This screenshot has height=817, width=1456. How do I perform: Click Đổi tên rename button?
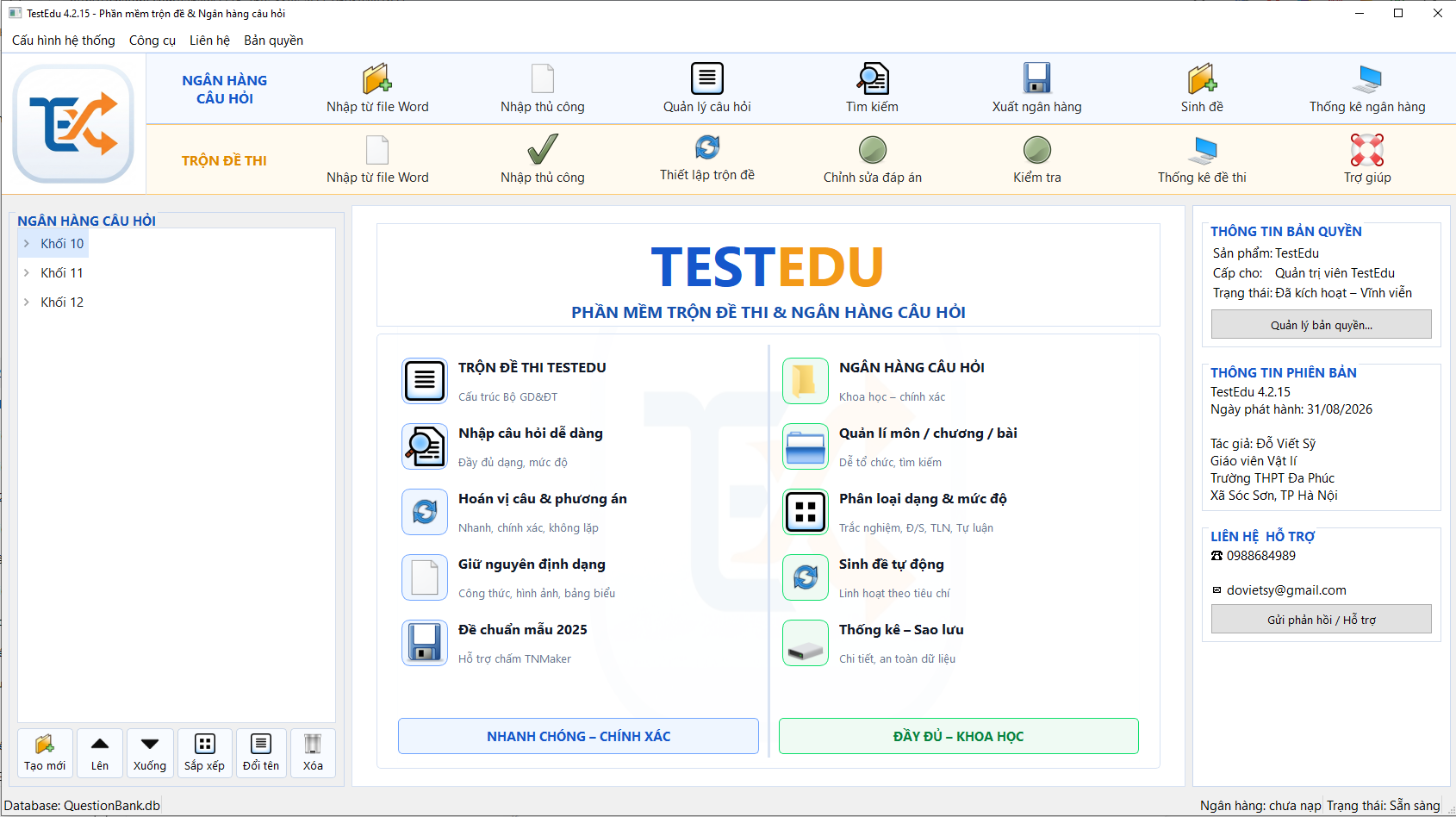261,753
